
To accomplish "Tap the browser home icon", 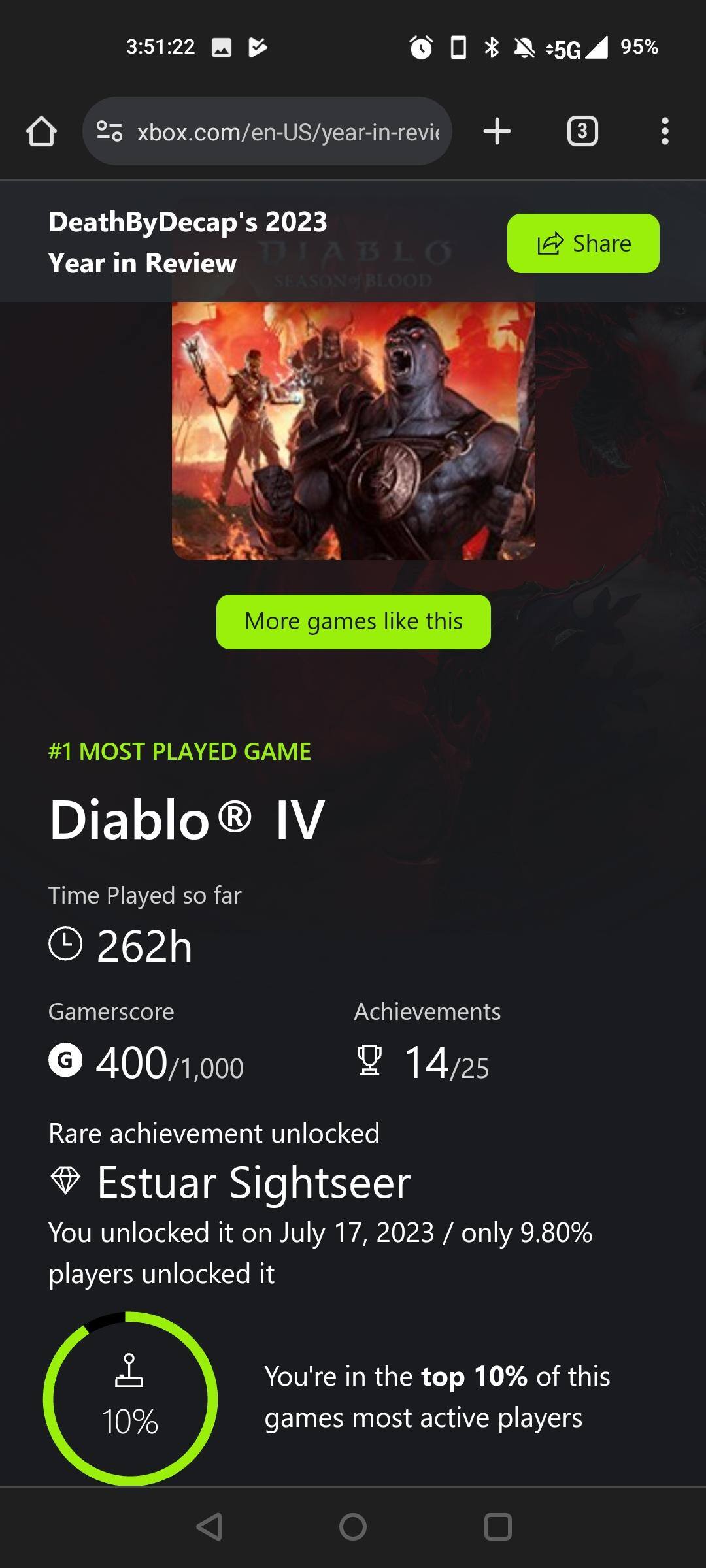I will [x=41, y=131].
